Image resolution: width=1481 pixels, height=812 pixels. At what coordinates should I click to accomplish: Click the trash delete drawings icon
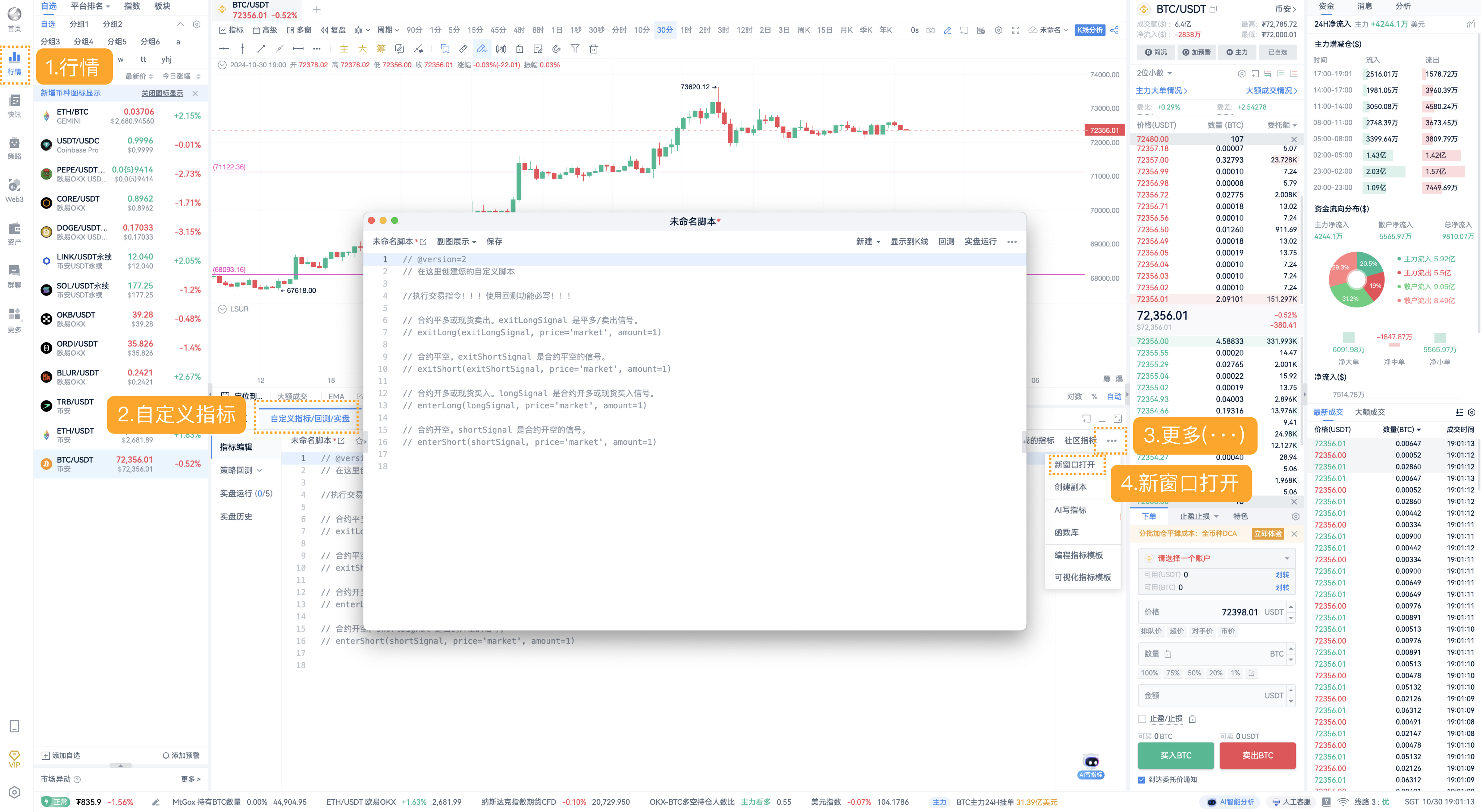coord(593,49)
